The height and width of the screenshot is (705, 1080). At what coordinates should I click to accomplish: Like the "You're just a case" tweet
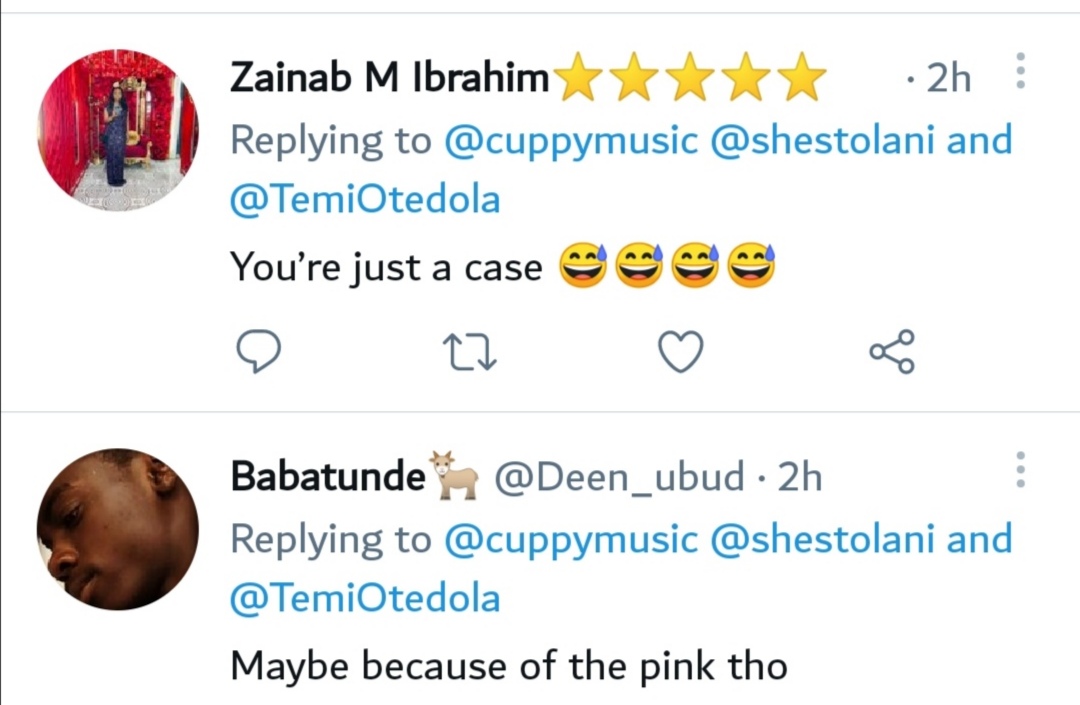(x=681, y=351)
